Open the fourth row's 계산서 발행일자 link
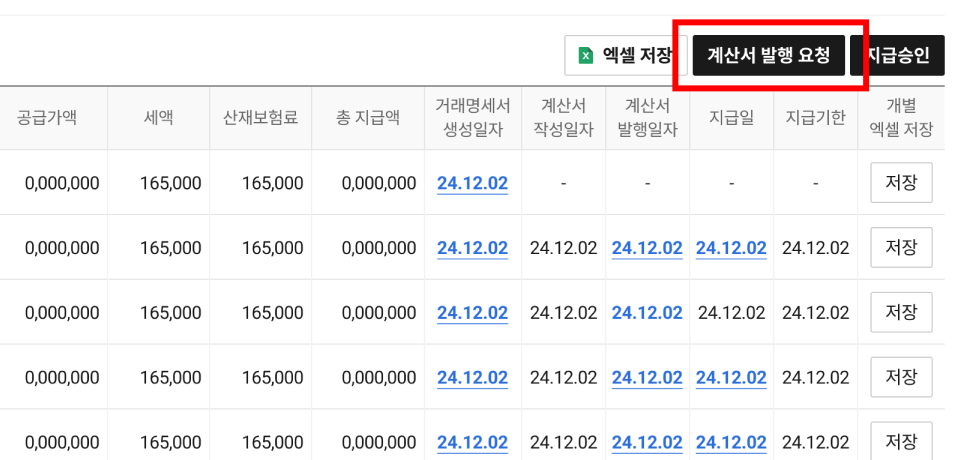Screen dimensions: 953x460 pyautogui.click(x=647, y=378)
